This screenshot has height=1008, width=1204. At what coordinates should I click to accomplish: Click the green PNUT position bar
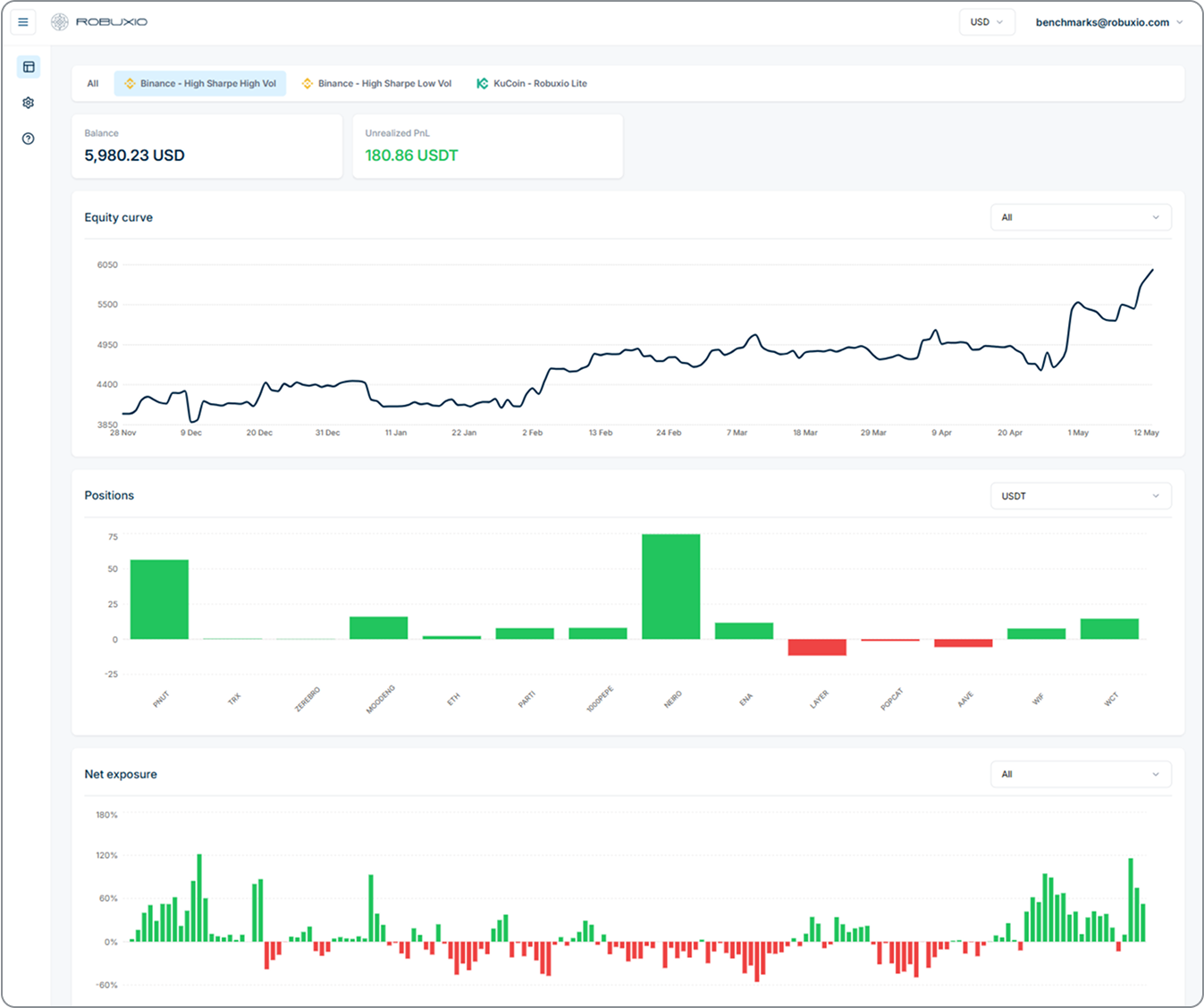pos(159,597)
